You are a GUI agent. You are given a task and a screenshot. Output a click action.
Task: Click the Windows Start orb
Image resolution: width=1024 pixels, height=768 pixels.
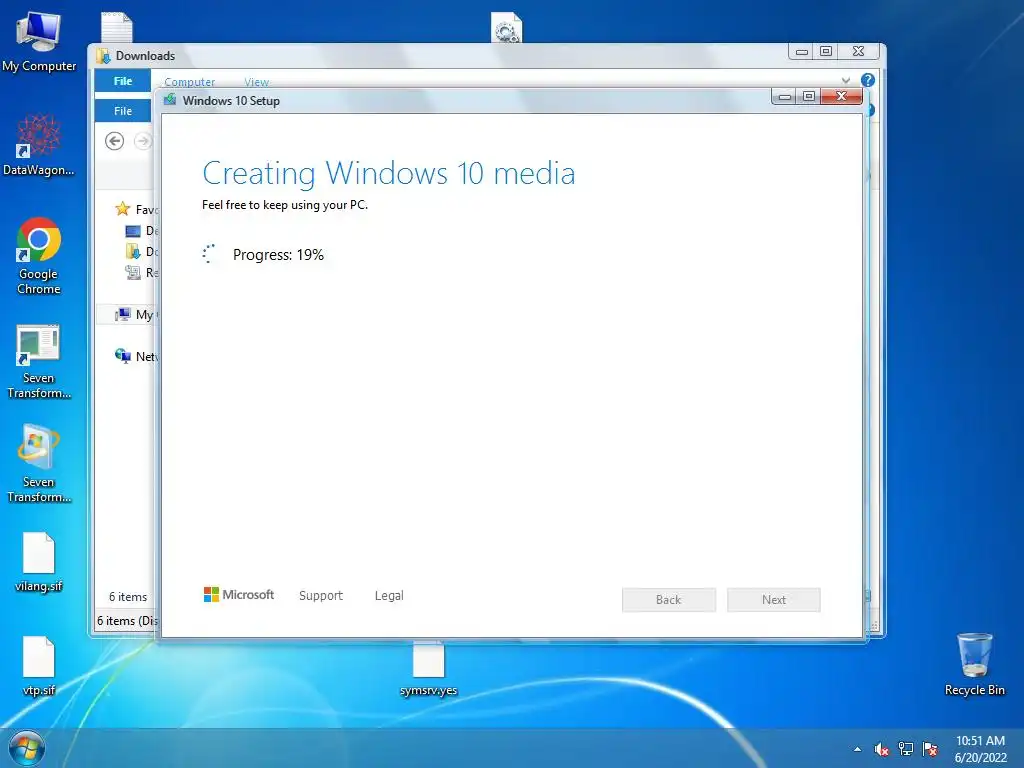point(27,748)
